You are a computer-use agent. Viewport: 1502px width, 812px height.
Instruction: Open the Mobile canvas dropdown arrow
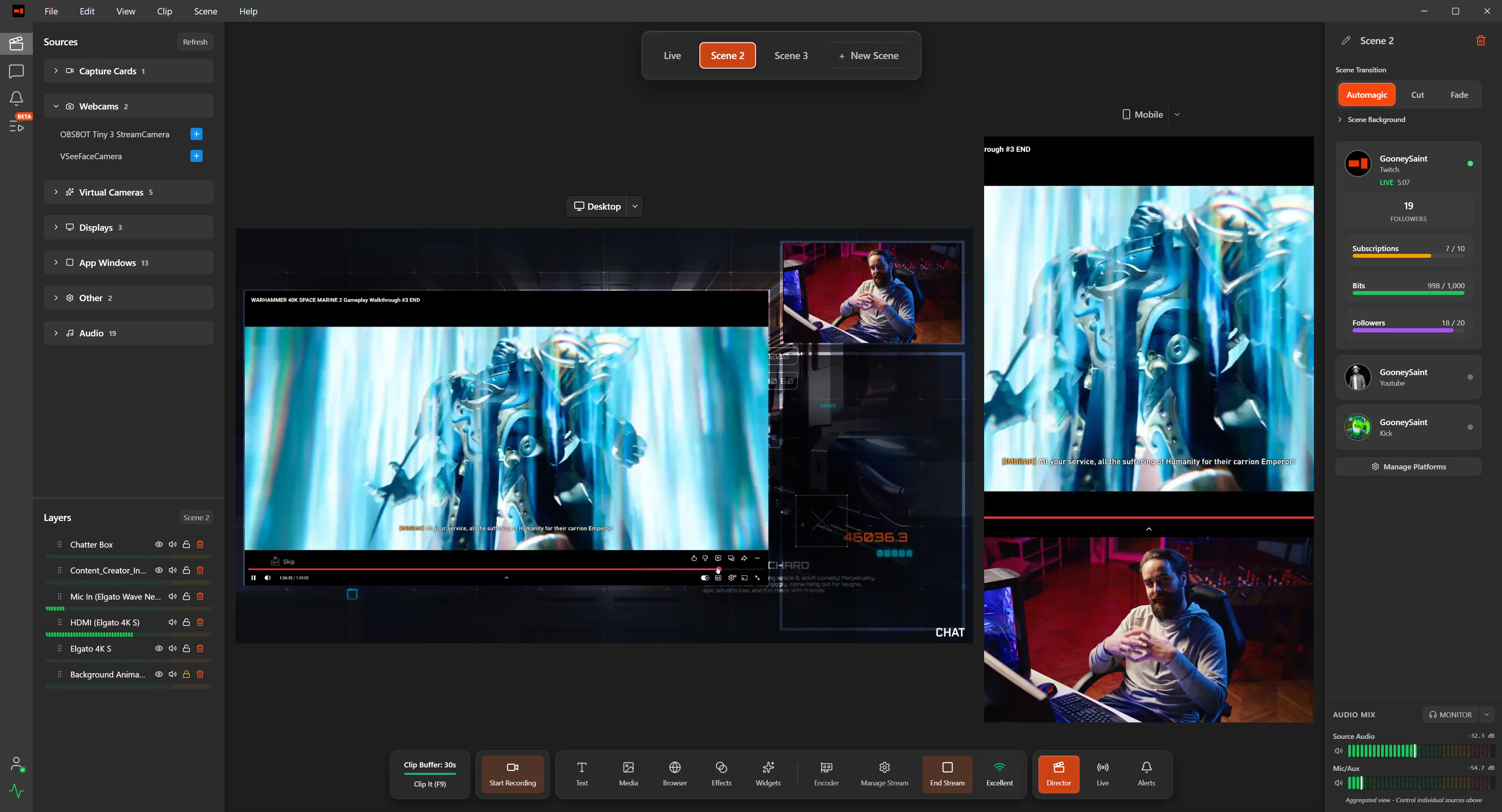[x=1177, y=114]
